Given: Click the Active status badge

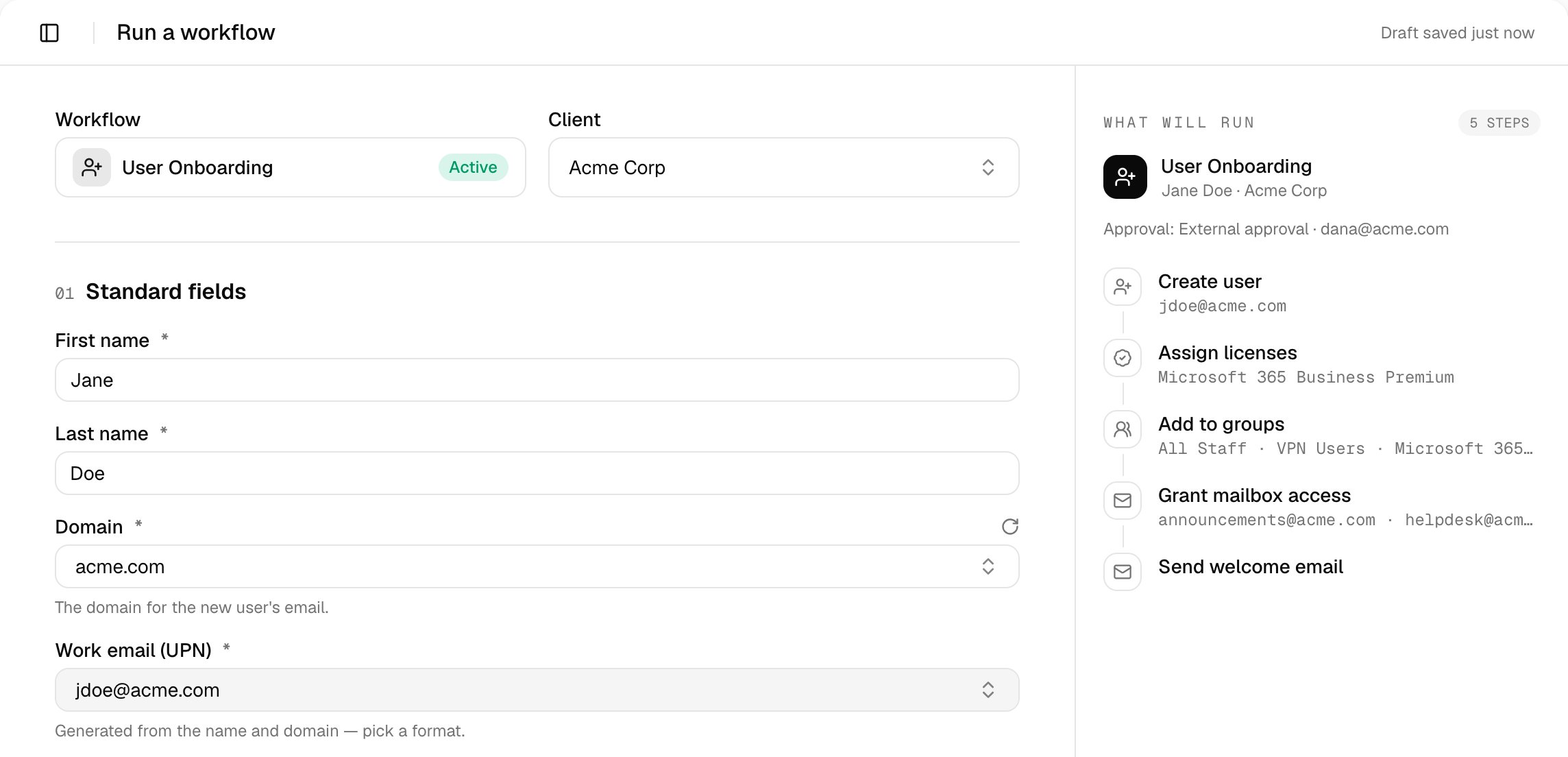Looking at the screenshot, I should 473,167.
